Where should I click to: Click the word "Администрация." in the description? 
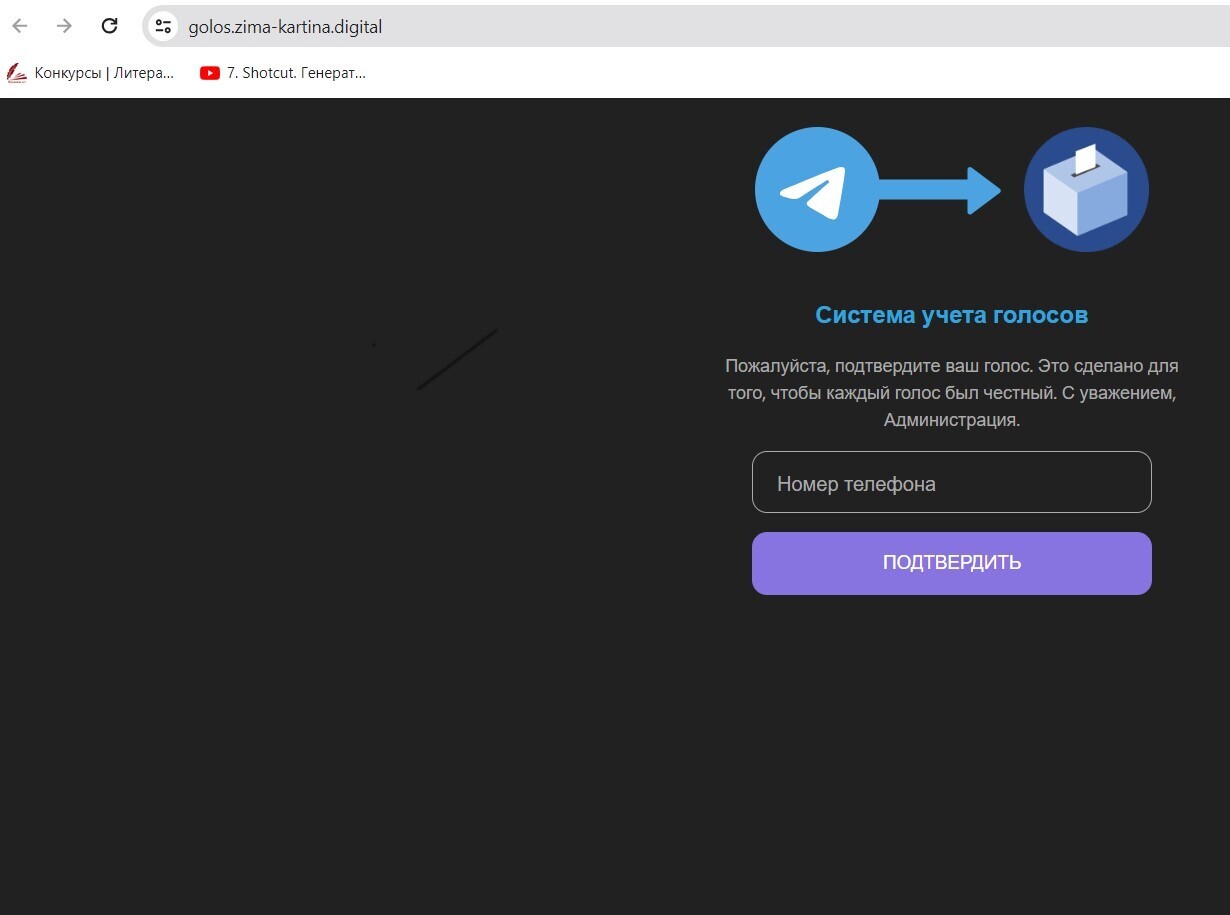951,420
